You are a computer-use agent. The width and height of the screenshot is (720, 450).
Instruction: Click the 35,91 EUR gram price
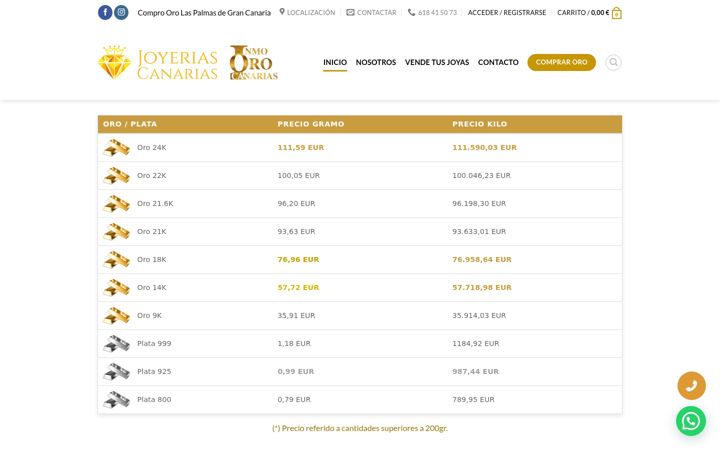pyautogui.click(x=296, y=315)
